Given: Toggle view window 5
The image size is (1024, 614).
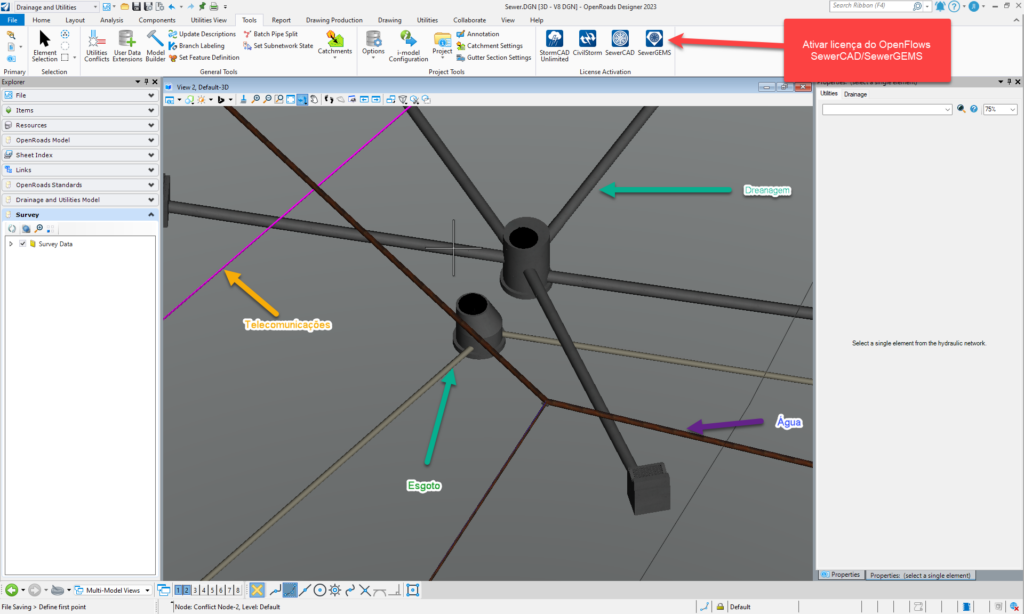Looking at the screenshot, I should point(212,590).
